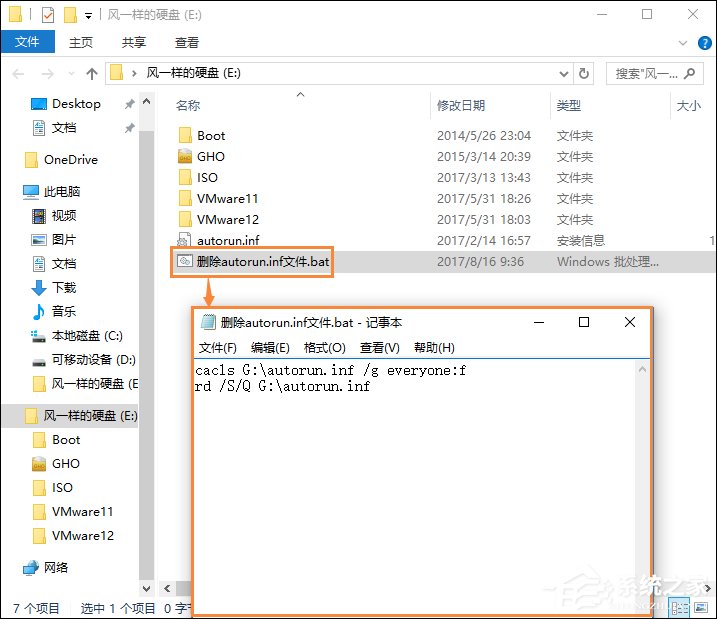Open address bar history dropdown
Screen dimensions: 717x619
coord(564,74)
